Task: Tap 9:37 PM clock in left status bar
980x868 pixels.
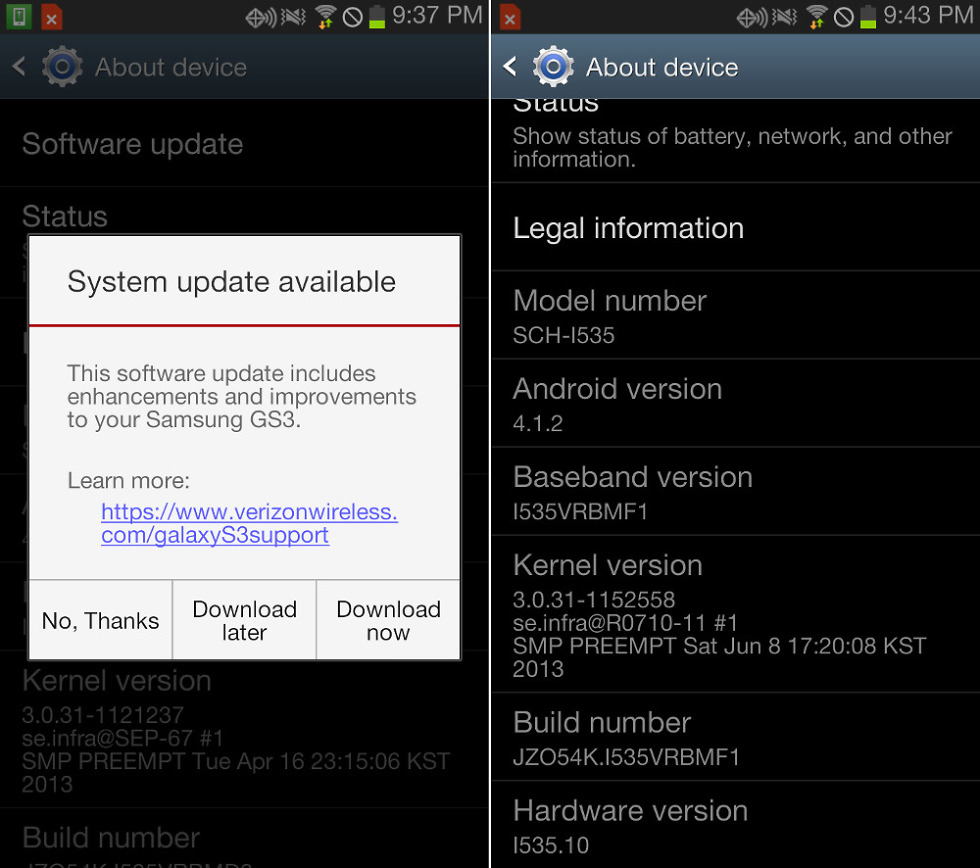Action: point(437,16)
